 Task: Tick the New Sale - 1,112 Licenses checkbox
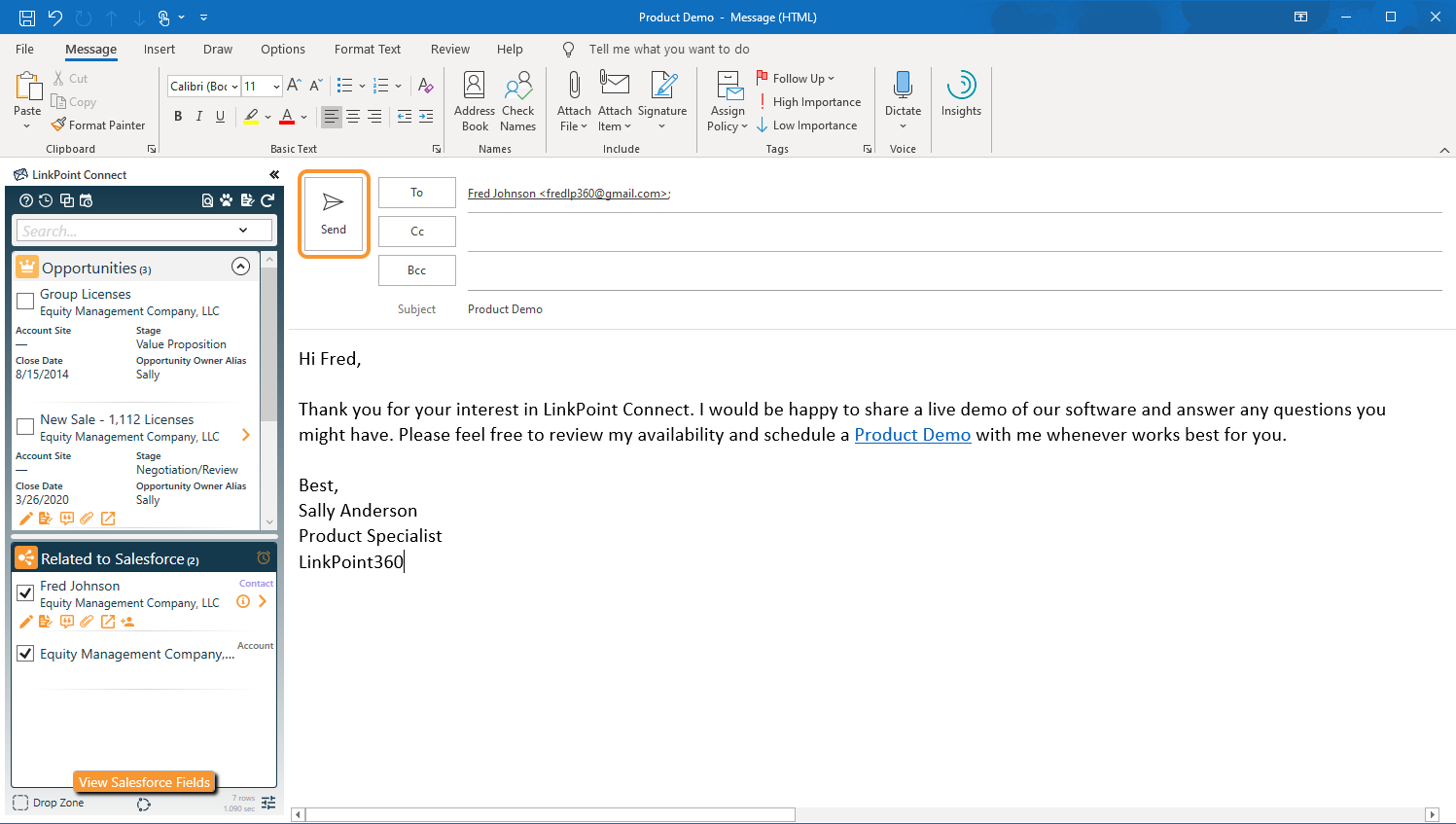pyautogui.click(x=26, y=427)
